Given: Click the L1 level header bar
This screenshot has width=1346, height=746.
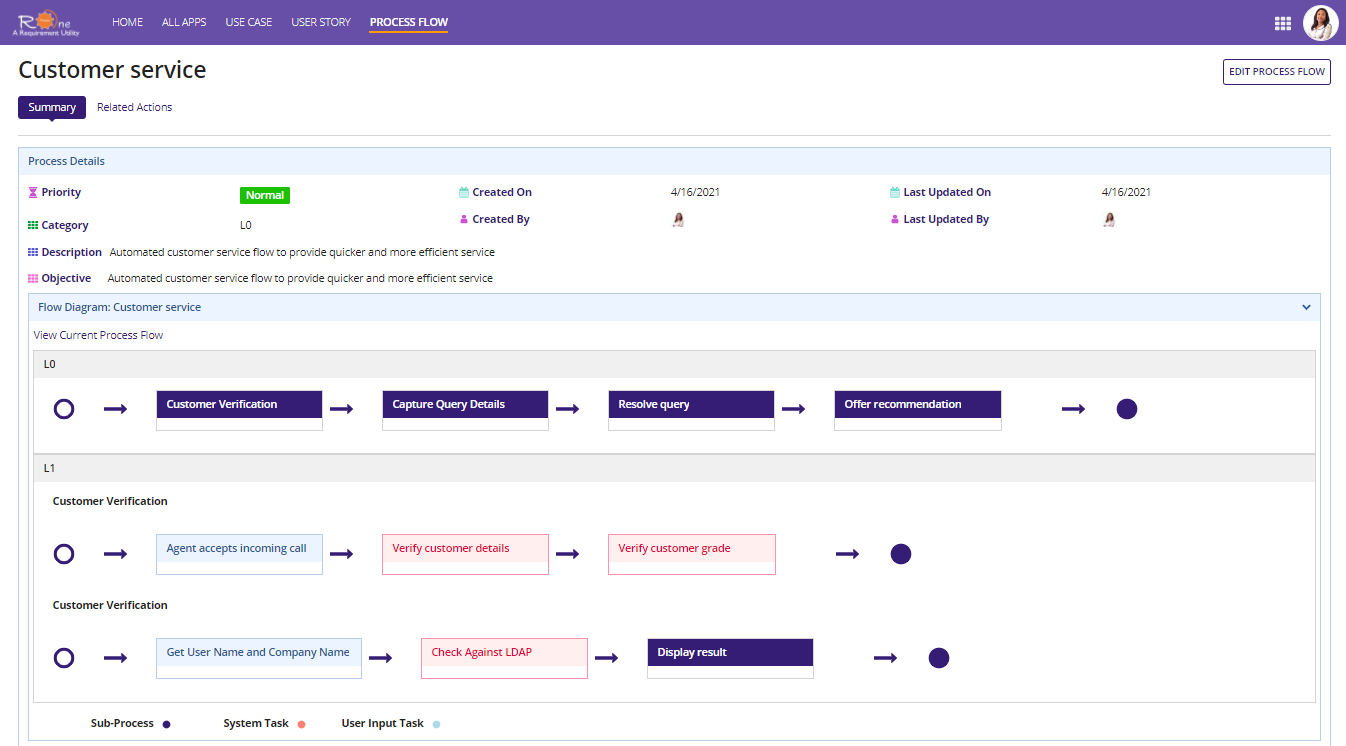Looking at the screenshot, I should (674, 468).
